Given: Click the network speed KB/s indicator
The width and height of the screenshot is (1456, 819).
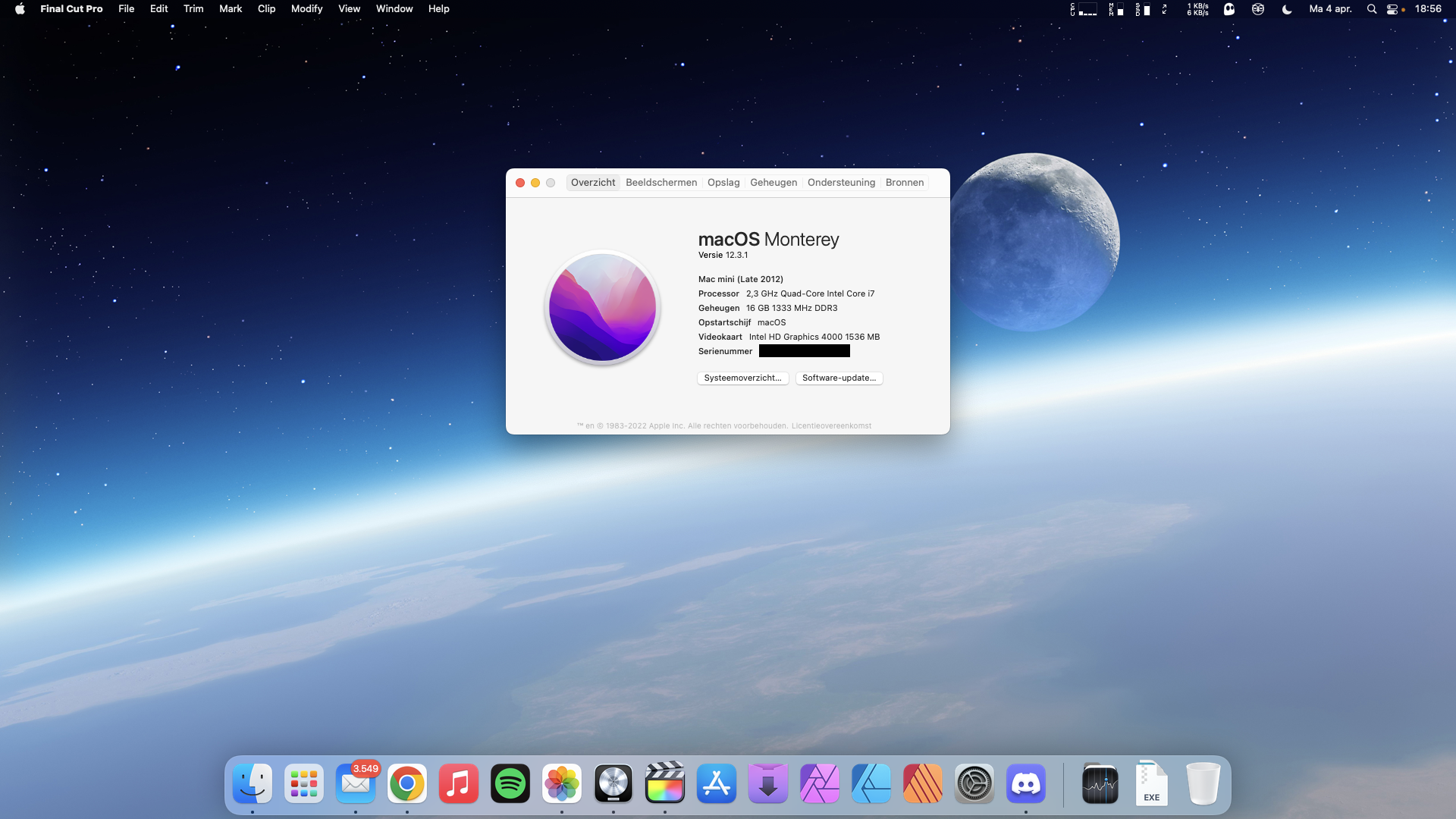Looking at the screenshot, I should click(1197, 9).
